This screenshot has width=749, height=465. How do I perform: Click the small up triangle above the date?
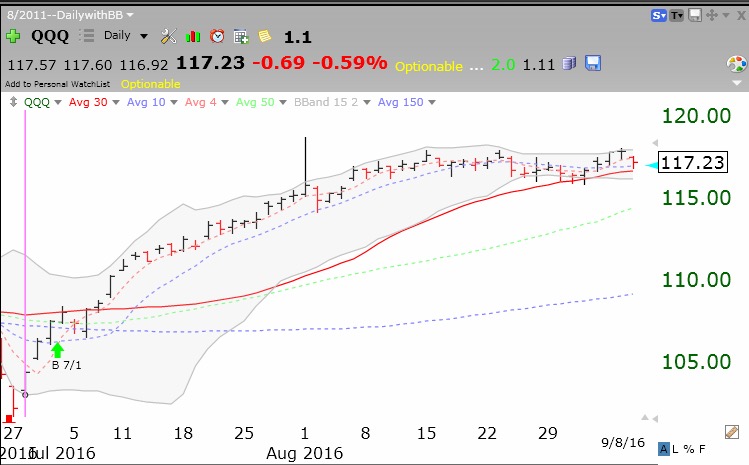[645, 418]
